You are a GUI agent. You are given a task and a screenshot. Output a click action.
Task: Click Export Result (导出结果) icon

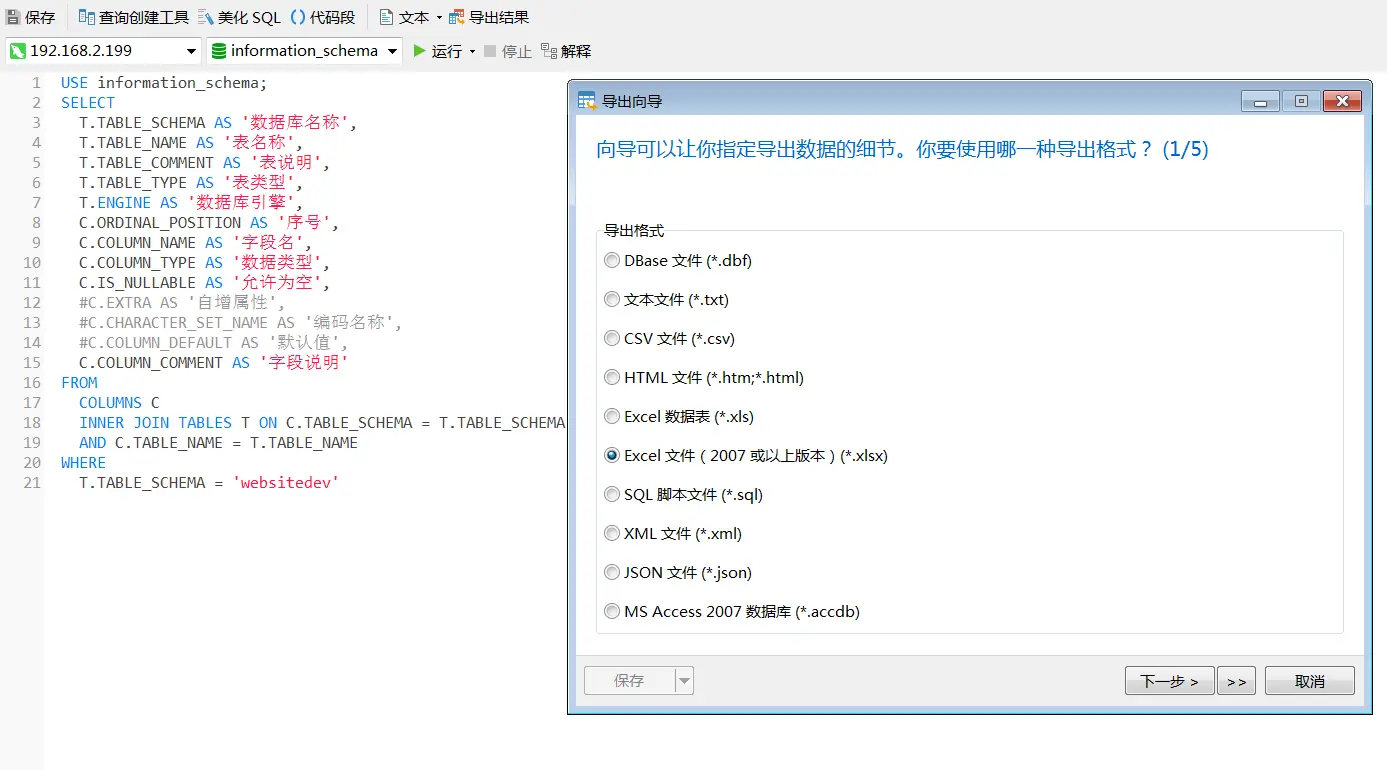tap(457, 17)
